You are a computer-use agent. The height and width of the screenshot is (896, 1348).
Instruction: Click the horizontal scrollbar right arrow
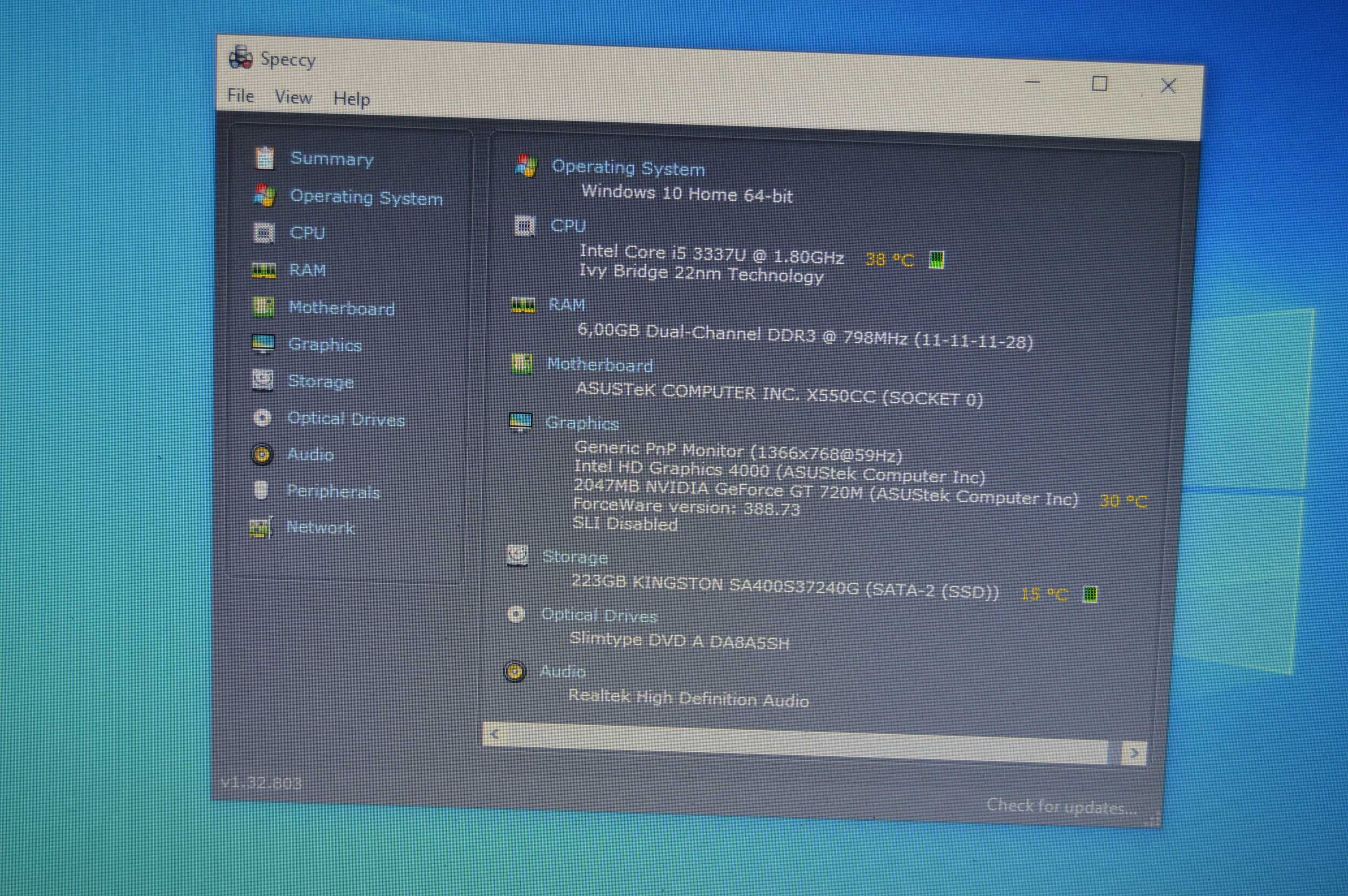1134,753
